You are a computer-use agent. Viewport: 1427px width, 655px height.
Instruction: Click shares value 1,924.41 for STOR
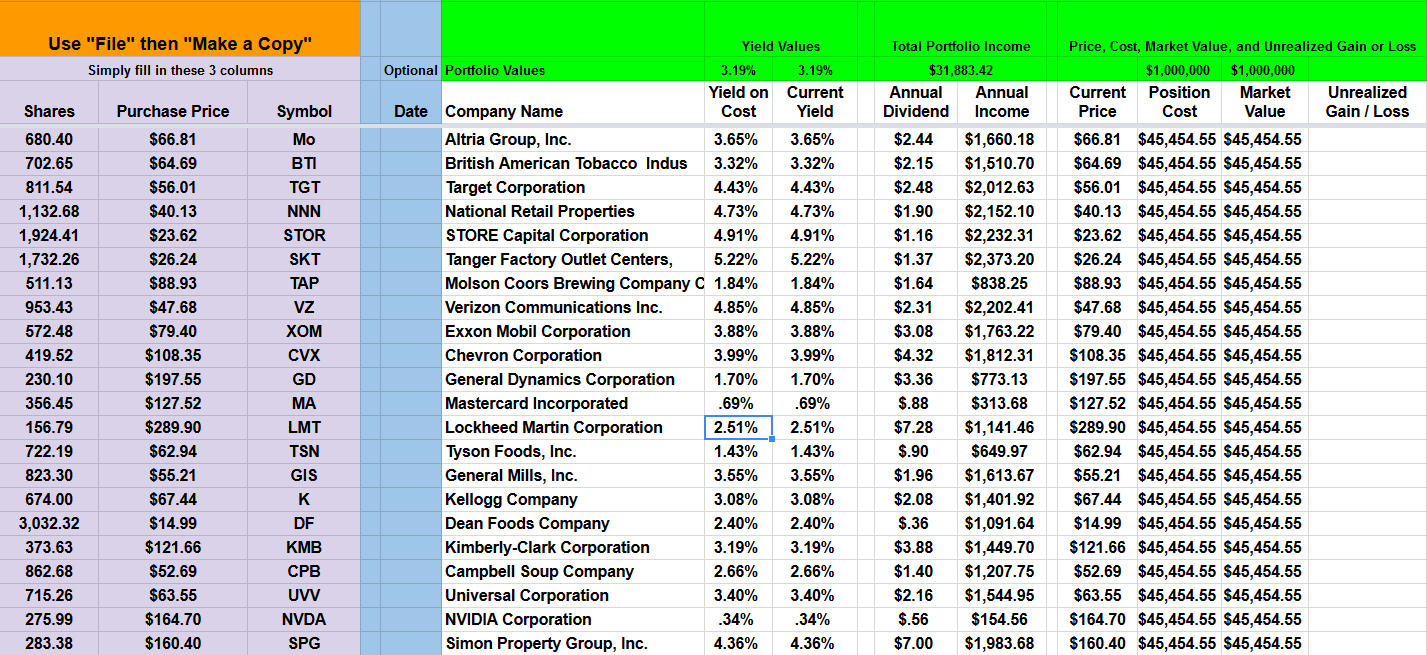[x=49, y=235]
